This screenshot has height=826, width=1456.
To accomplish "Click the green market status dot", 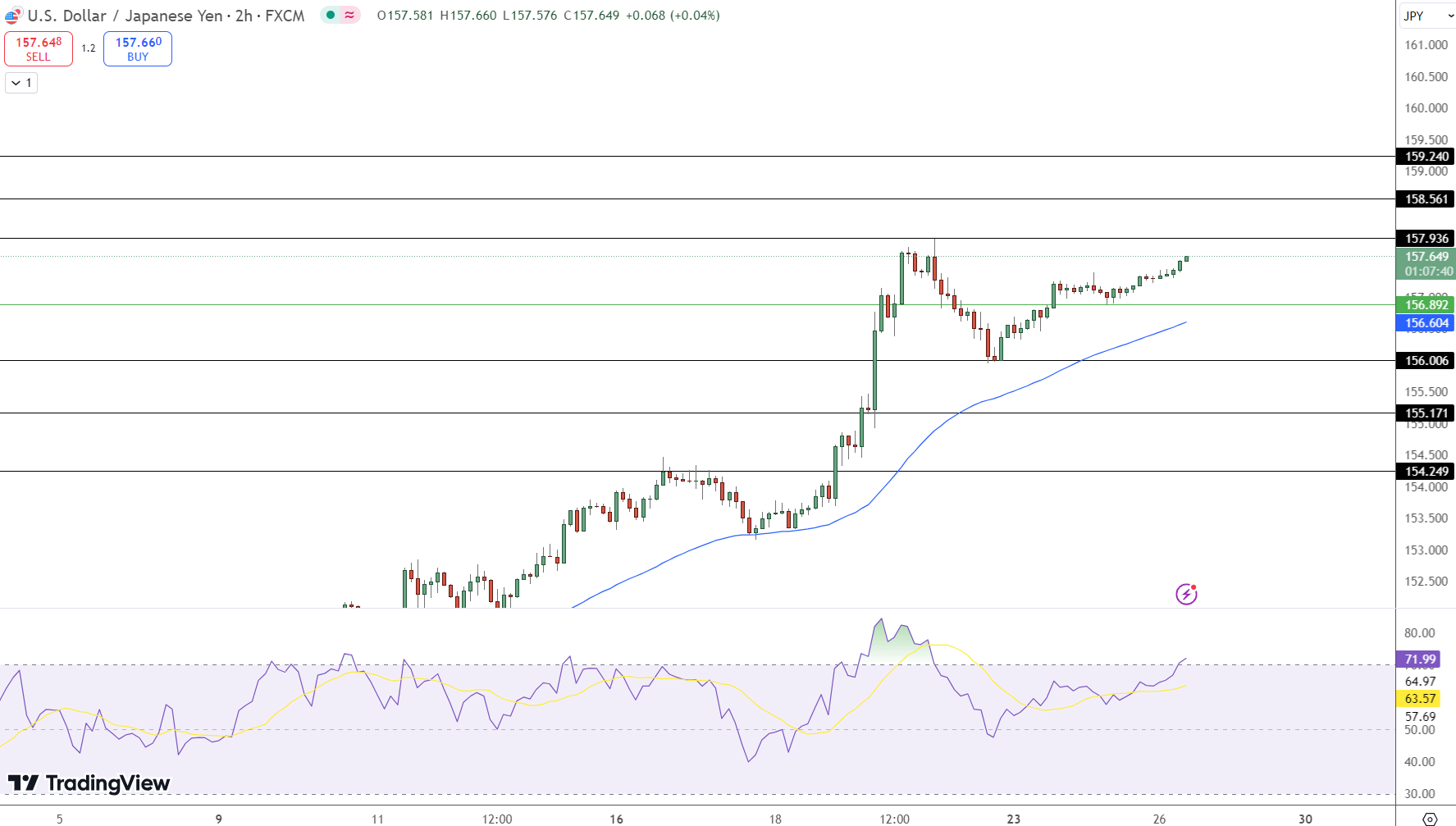I will click(x=331, y=15).
